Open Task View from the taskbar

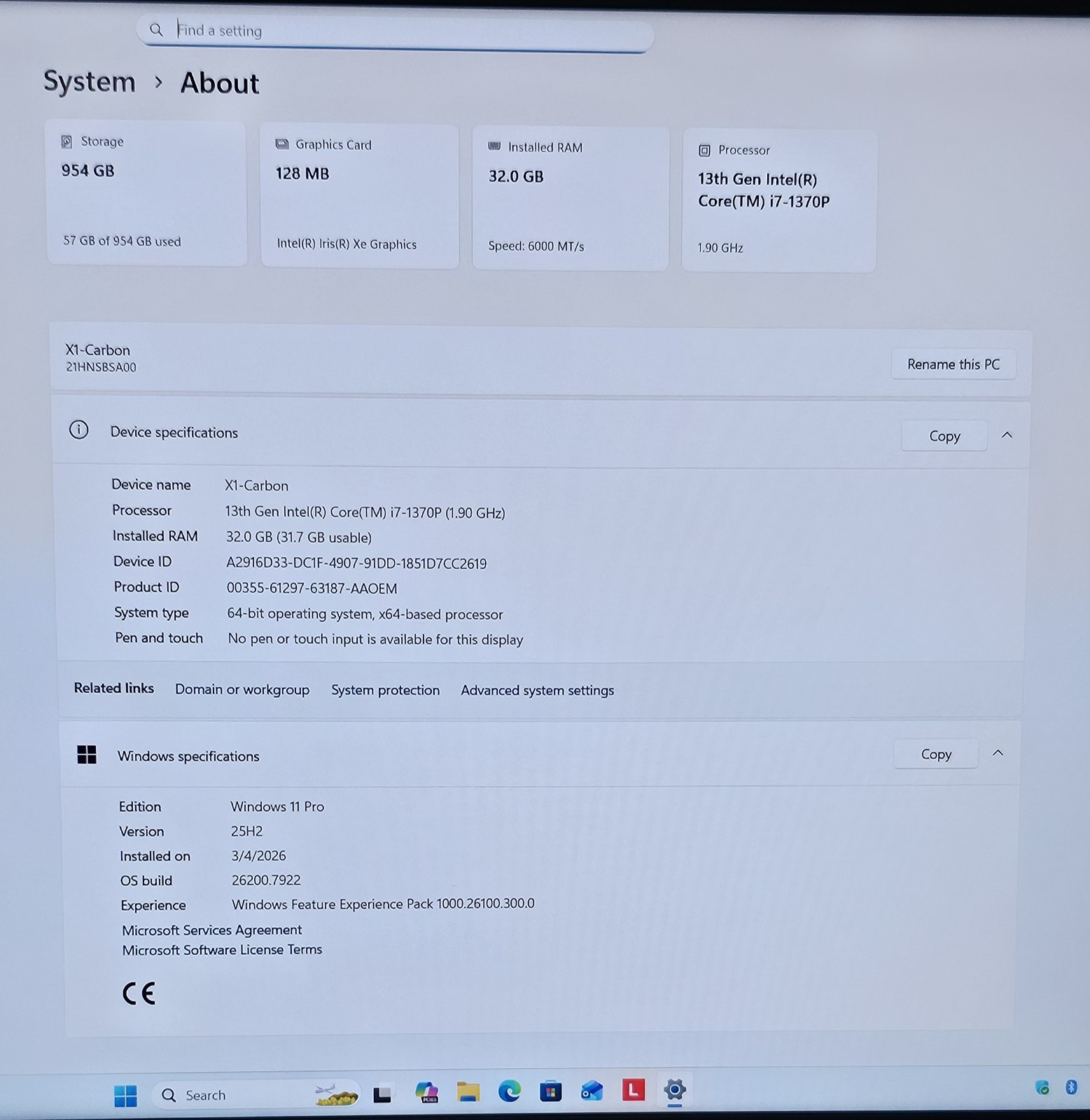click(382, 1094)
